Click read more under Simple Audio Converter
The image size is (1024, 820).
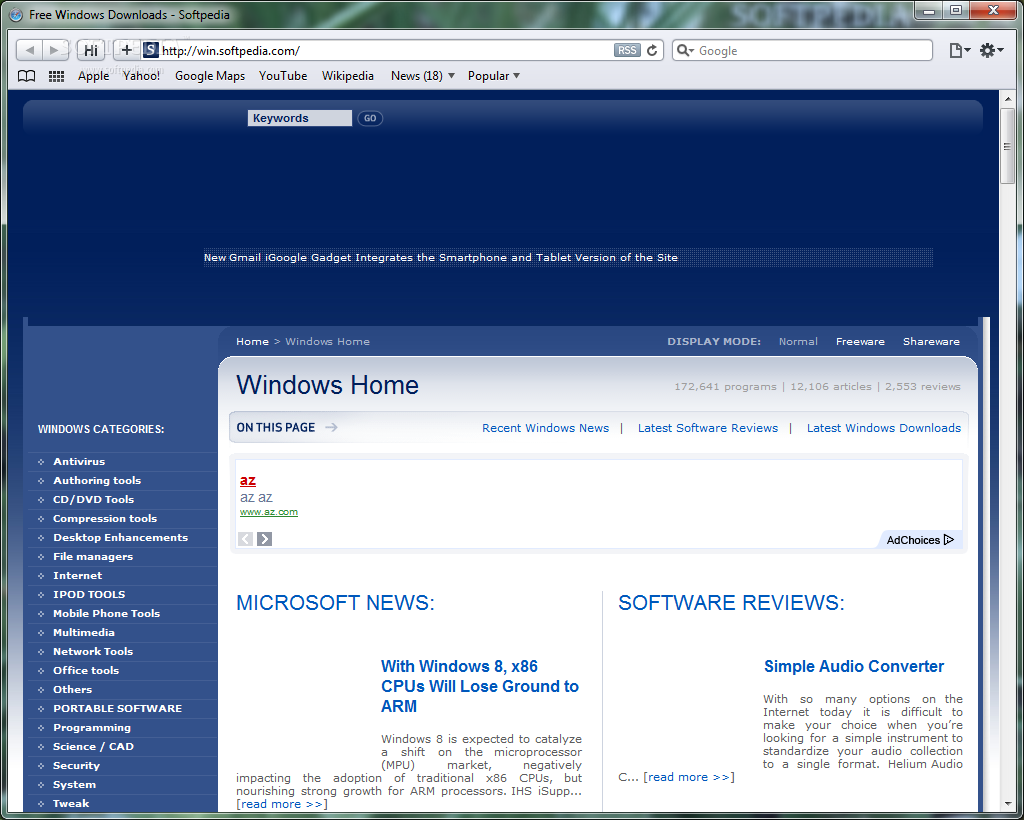pos(688,777)
